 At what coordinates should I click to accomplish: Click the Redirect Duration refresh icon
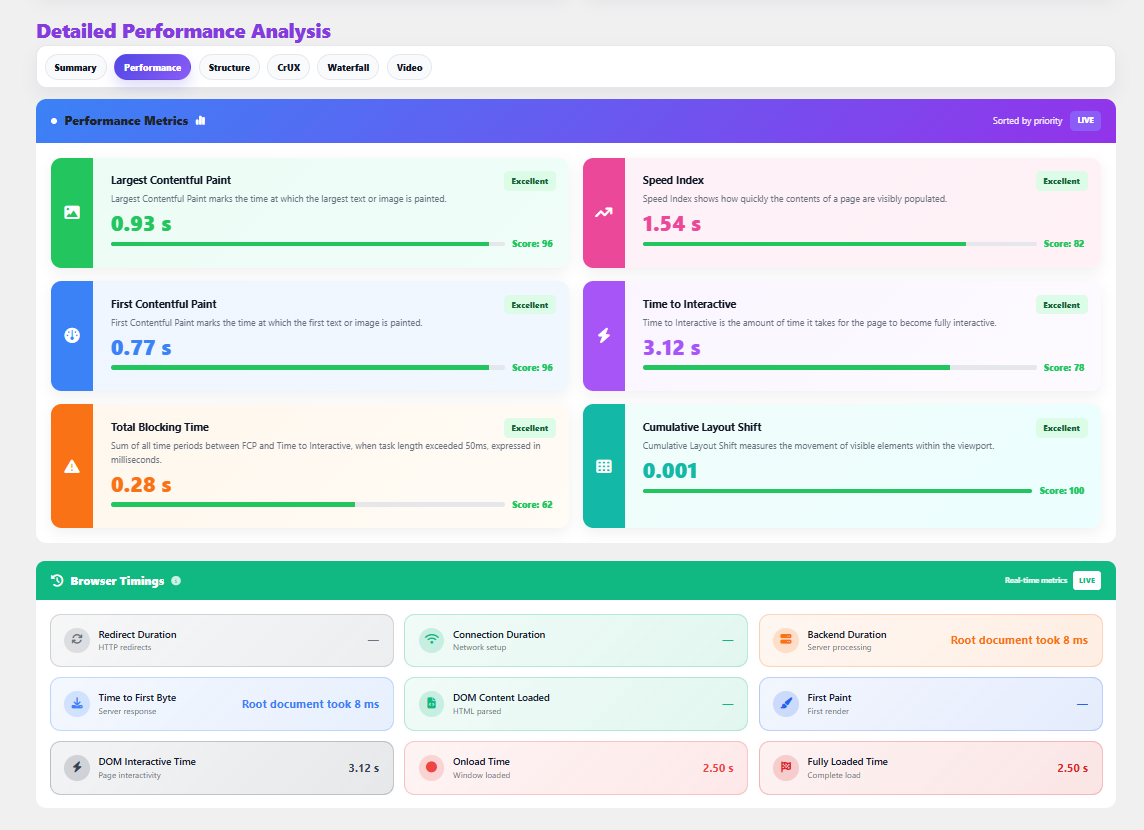click(x=77, y=640)
